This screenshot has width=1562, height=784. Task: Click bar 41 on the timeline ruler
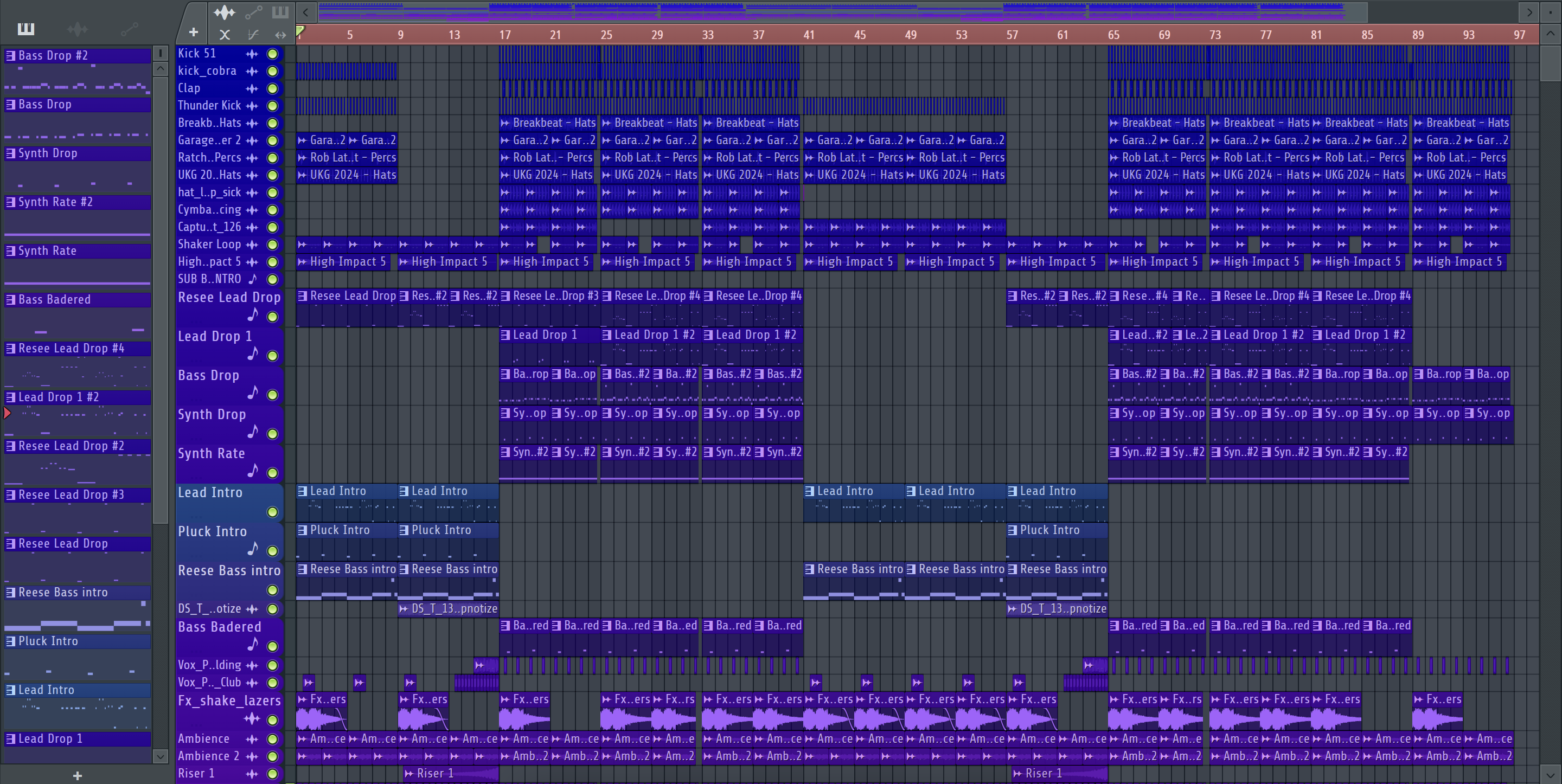809,35
